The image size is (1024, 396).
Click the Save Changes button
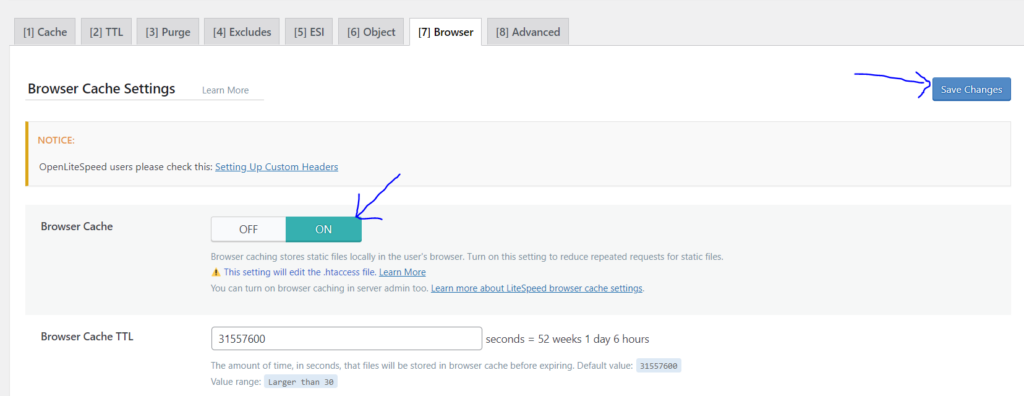point(971,90)
